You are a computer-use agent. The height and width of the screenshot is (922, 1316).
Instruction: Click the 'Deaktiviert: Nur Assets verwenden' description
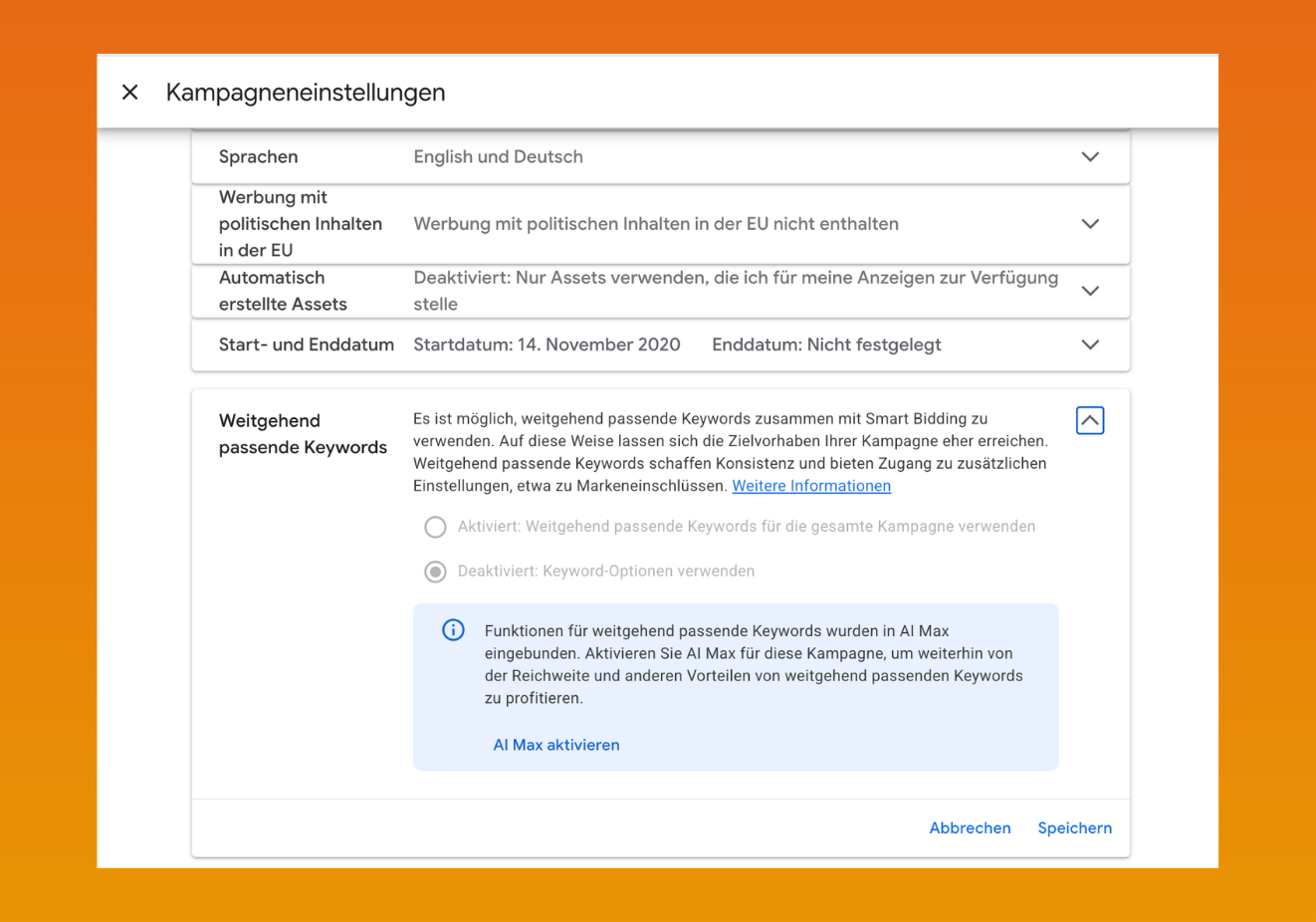[x=736, y=291]
